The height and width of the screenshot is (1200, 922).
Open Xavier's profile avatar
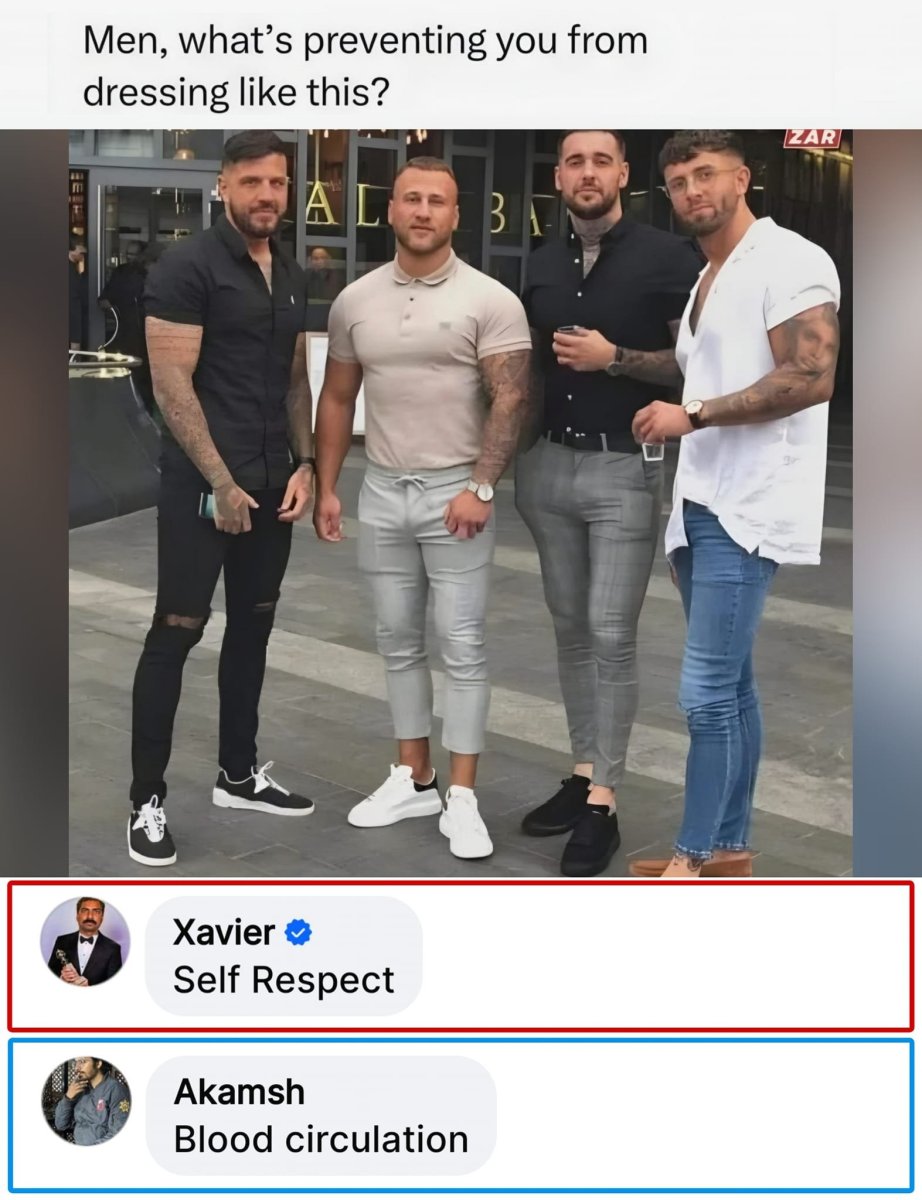click(85, 941)
